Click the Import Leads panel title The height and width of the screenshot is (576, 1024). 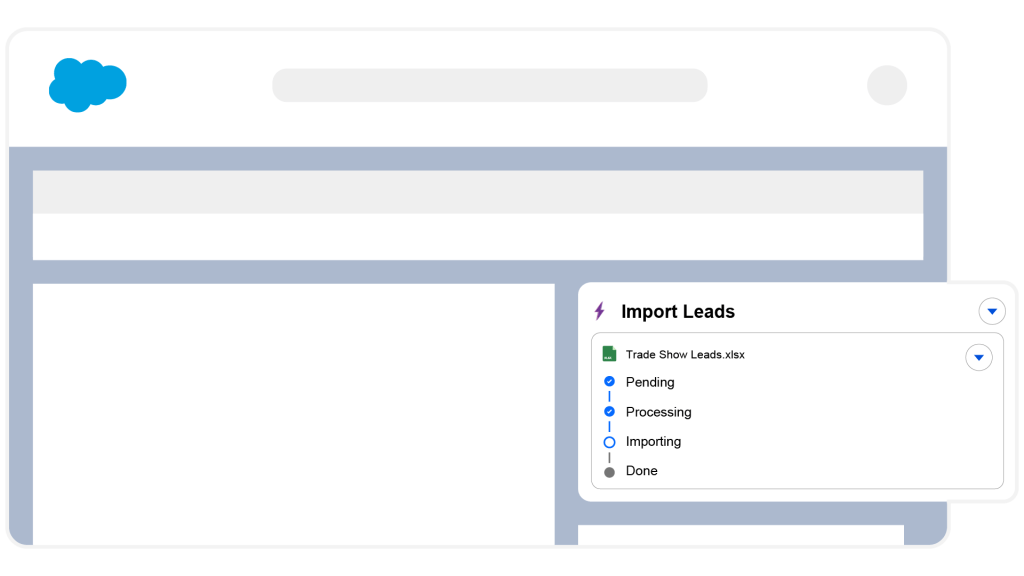click(679, 311)
